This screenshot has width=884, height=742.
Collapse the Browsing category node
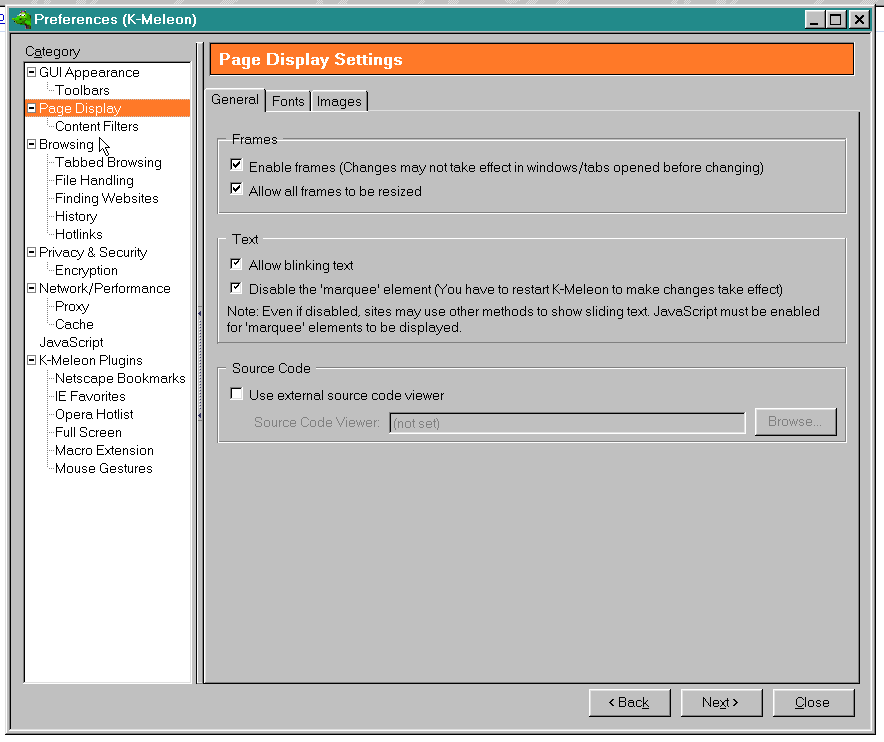[x=31, y=145]
